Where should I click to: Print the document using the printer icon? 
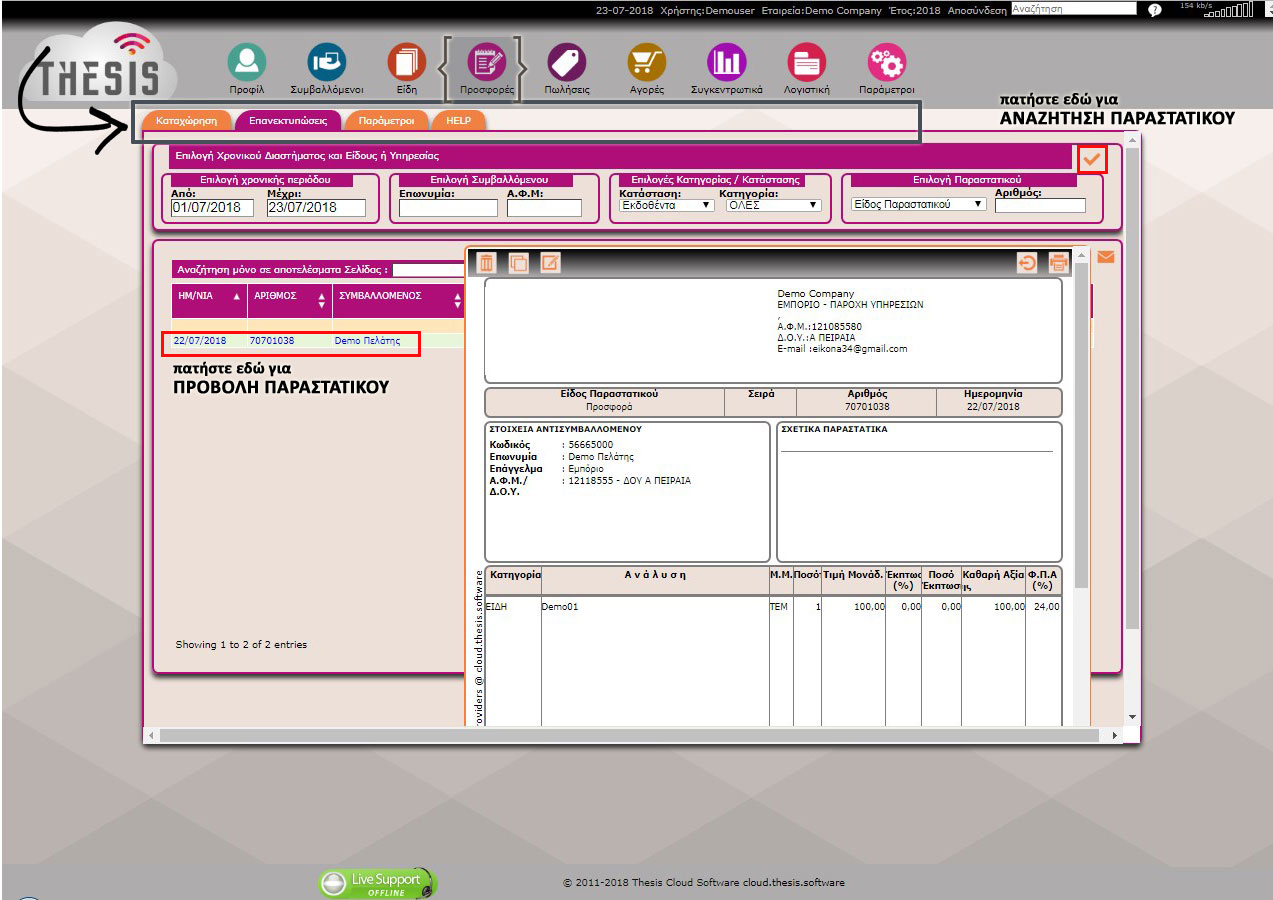[1058, 263]
